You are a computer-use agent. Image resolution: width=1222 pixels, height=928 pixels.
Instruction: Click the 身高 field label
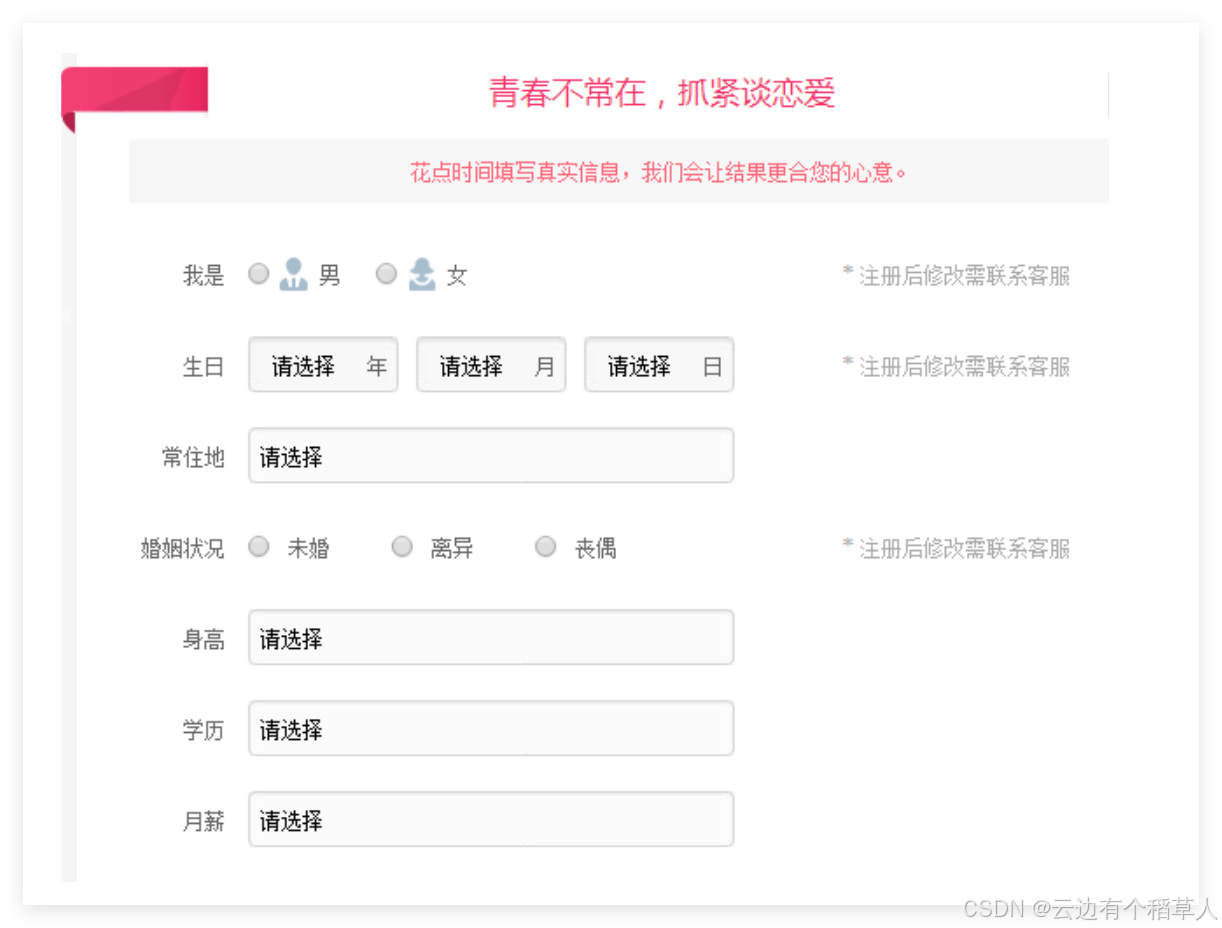[204, 639]
